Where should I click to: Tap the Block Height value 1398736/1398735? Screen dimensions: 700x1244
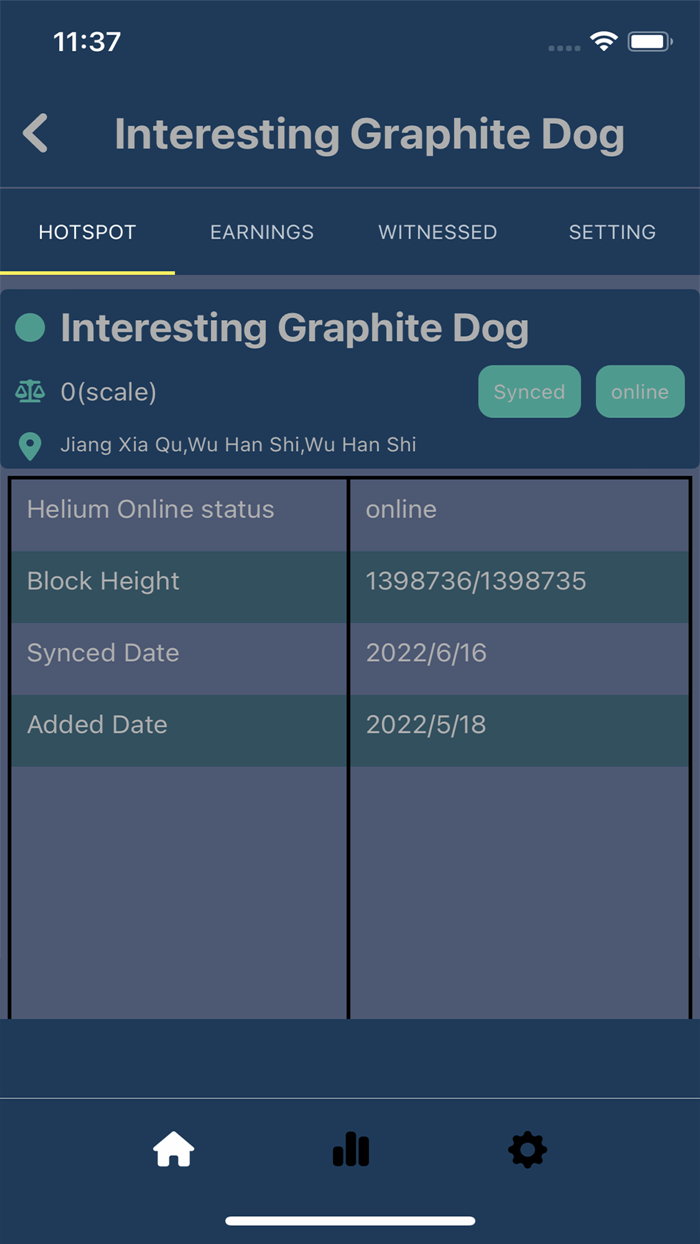pyautogui.click(x=476, y=581)
